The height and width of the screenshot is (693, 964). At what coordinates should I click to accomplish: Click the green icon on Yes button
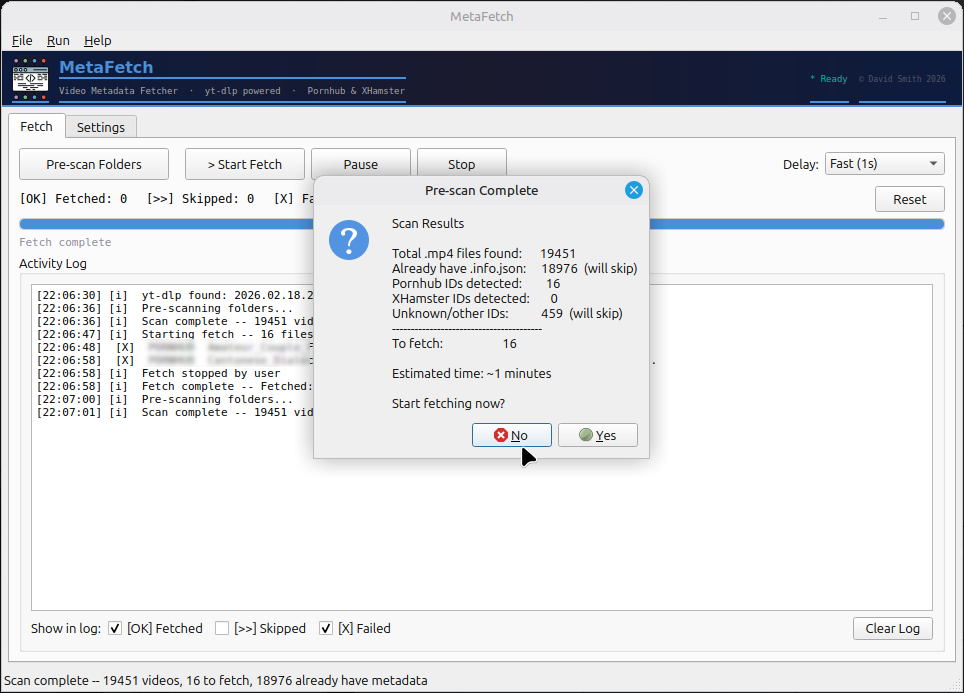point(585,435)
